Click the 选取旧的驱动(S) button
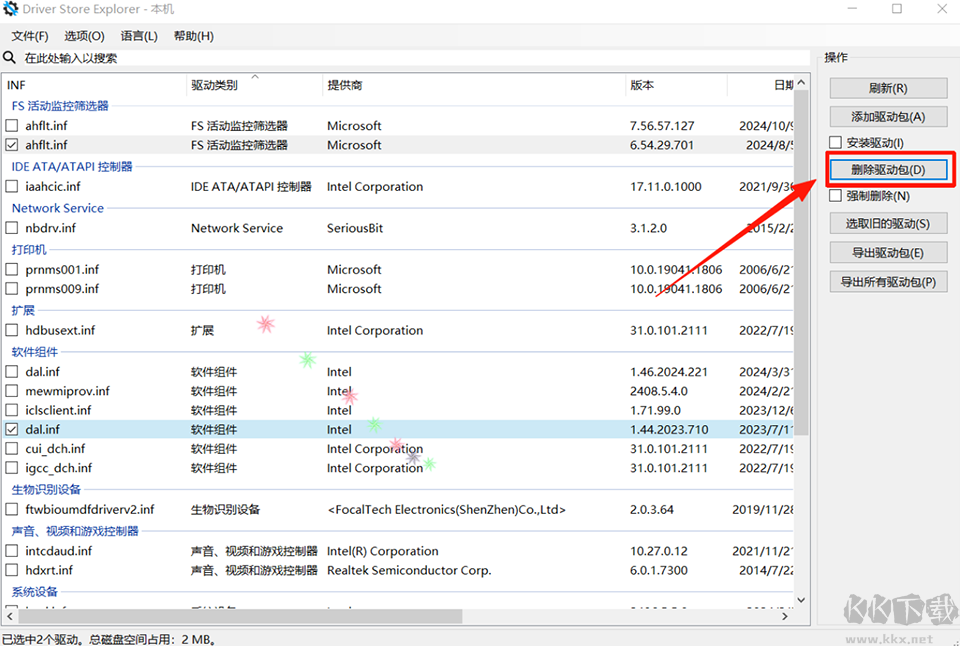960x646 pixels. pyautogui.click(x=888, y=223)
